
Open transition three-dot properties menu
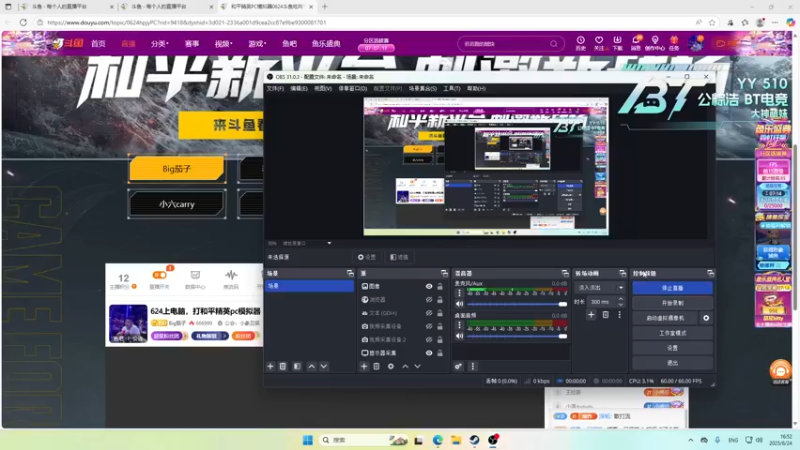(x=619, y=315)
